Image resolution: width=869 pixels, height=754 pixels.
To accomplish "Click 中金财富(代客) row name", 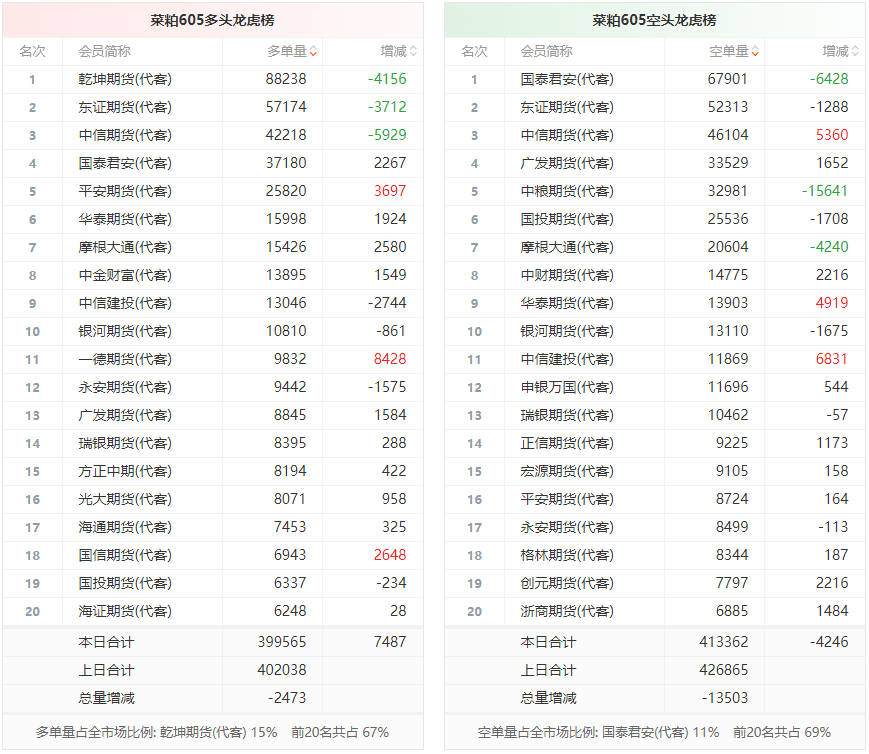I will (125, 275).
